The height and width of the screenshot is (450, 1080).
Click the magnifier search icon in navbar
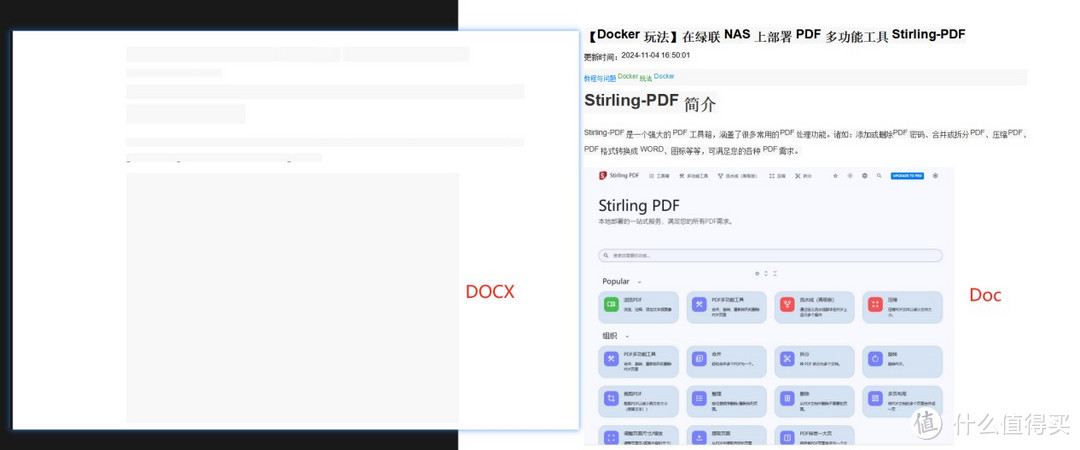(x=879, y=176)
